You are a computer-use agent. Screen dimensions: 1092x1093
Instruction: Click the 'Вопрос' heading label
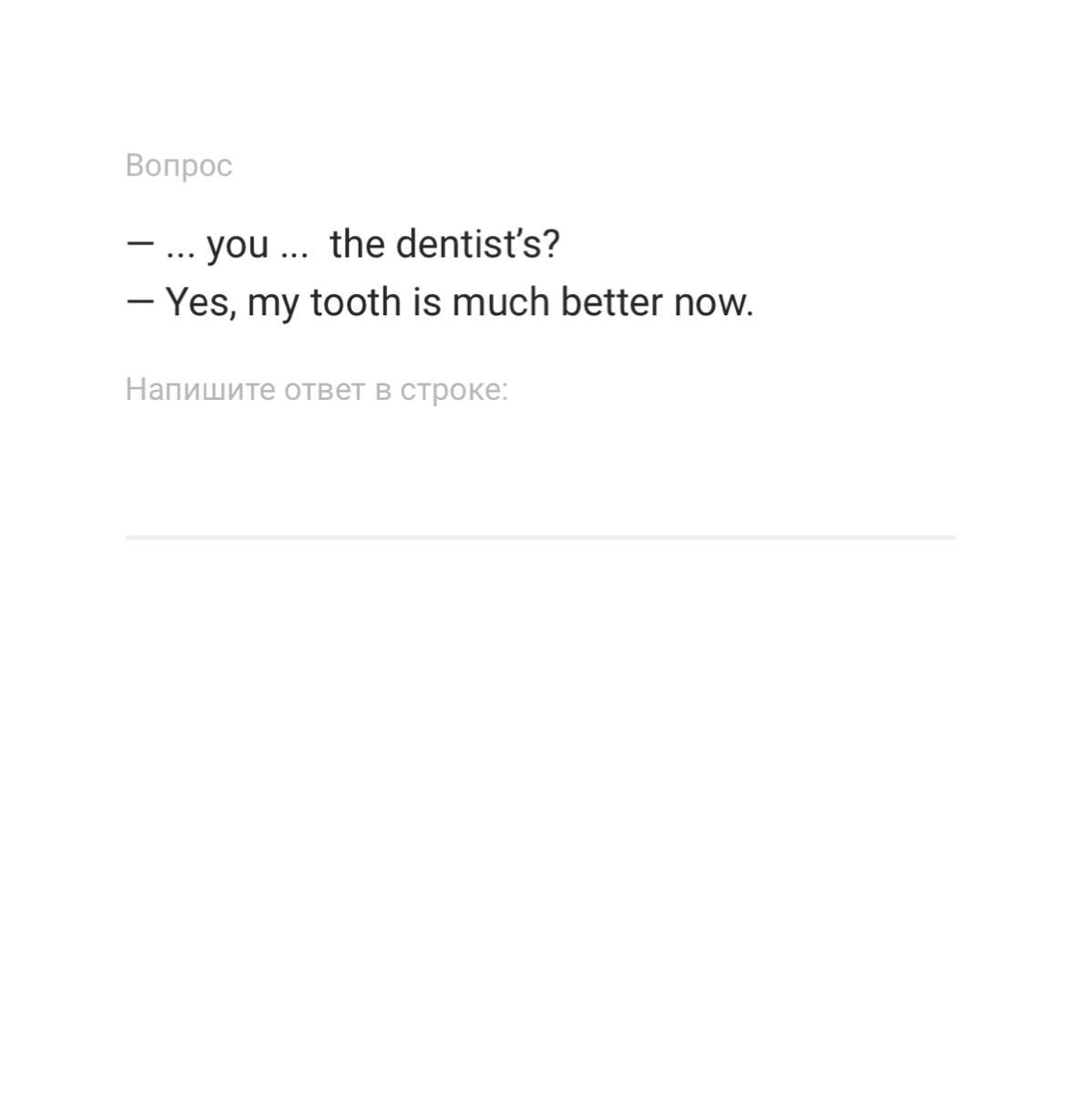point(179,166)
